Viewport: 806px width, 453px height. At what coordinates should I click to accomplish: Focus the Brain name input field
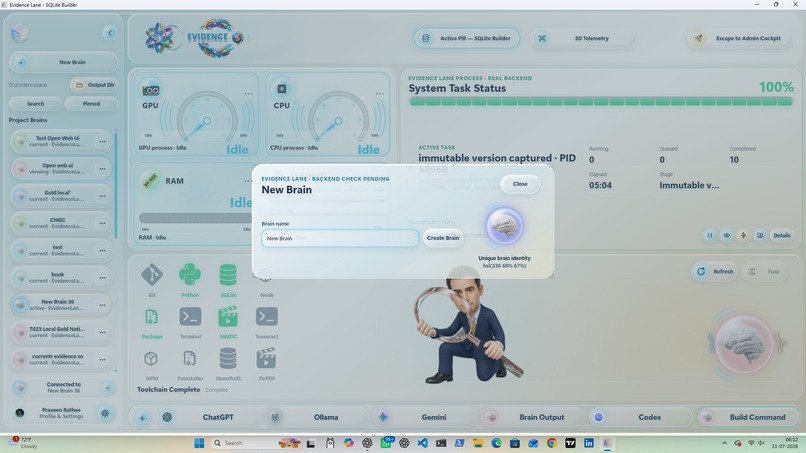point(340,238)
